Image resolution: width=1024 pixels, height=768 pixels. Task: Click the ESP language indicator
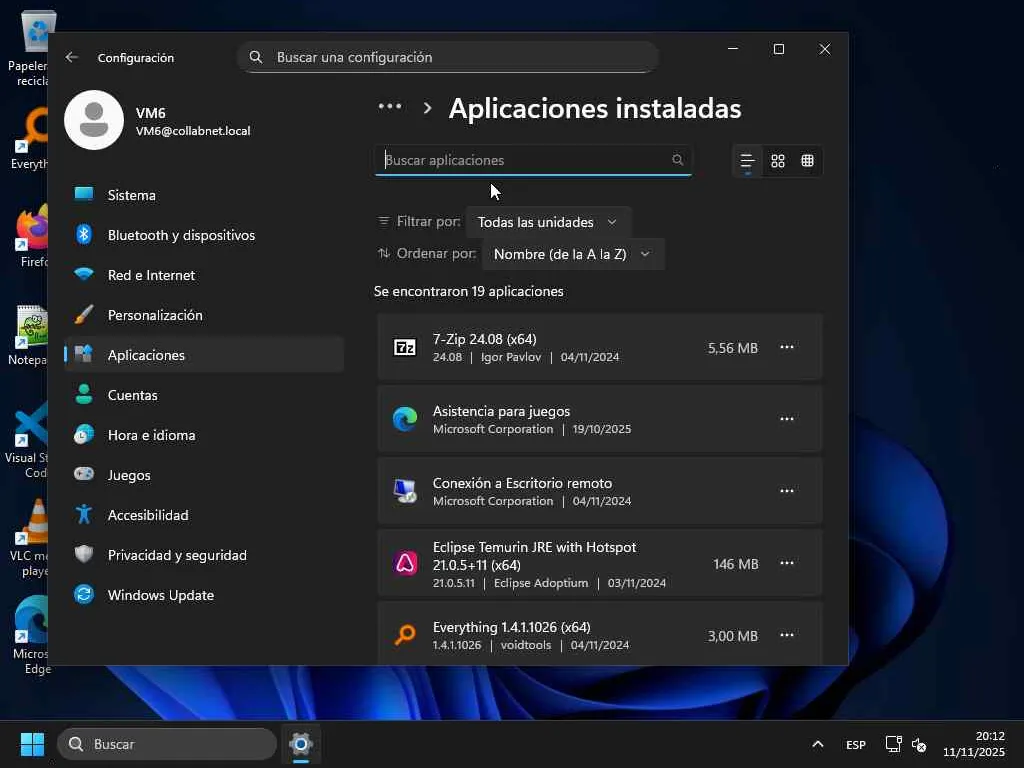tap(856, 745)
